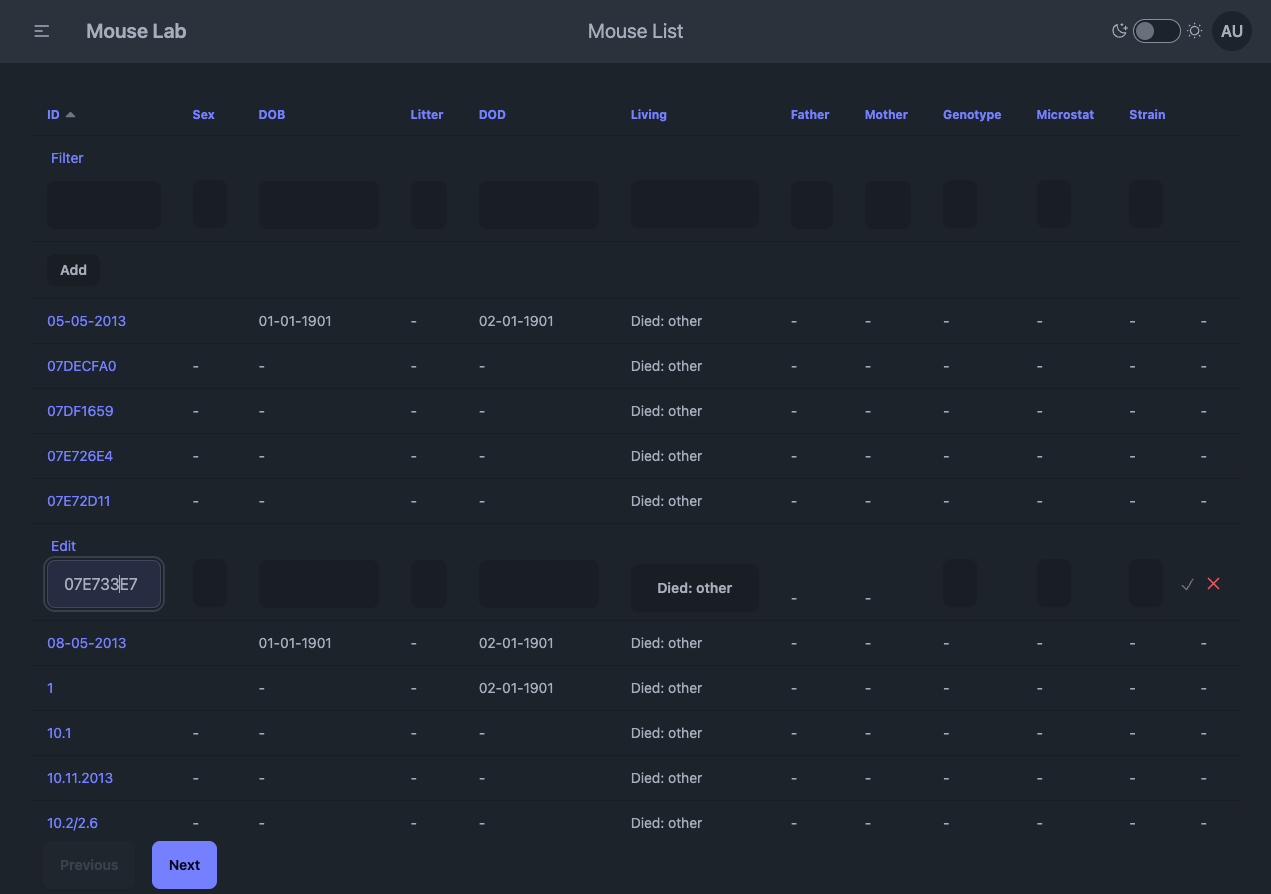The width and height of the screenshot is (1271, 894).
Task: Open the hamburger sidebar menu
Action: (x=42, y=31)
